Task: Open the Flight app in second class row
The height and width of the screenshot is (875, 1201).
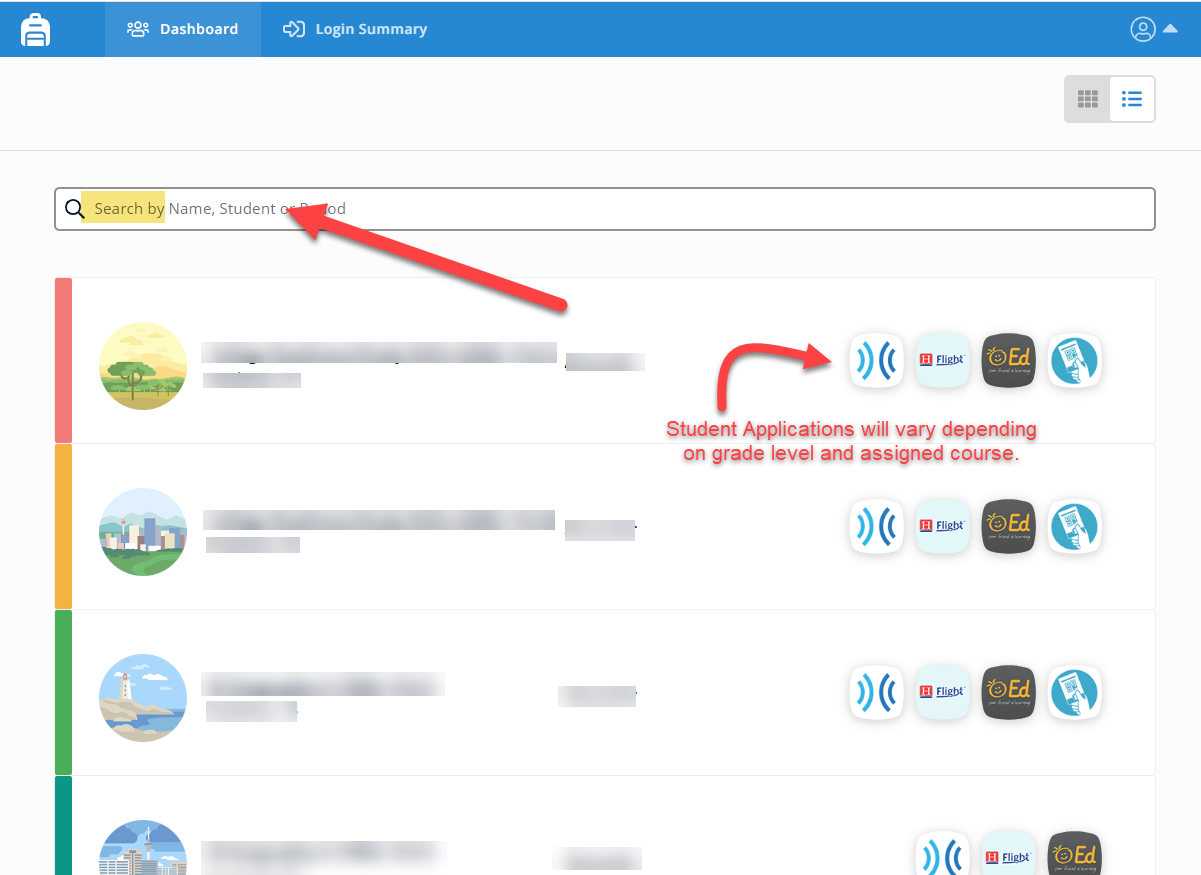Action: 942,526
